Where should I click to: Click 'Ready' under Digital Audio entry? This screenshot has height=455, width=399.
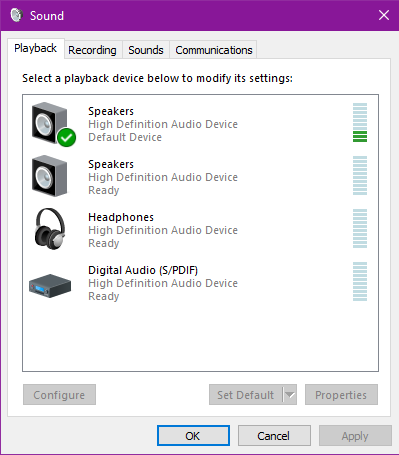tap(104, 296)
